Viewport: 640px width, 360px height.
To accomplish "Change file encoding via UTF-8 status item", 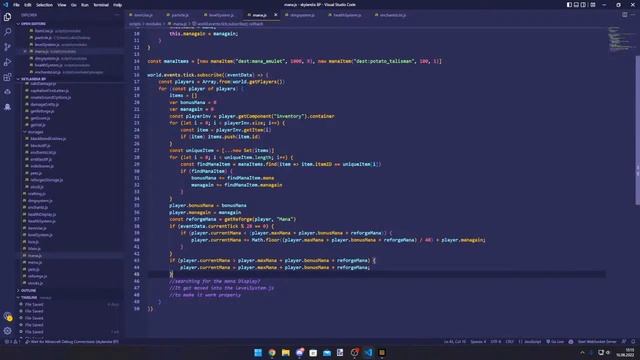I will [496, 342].
